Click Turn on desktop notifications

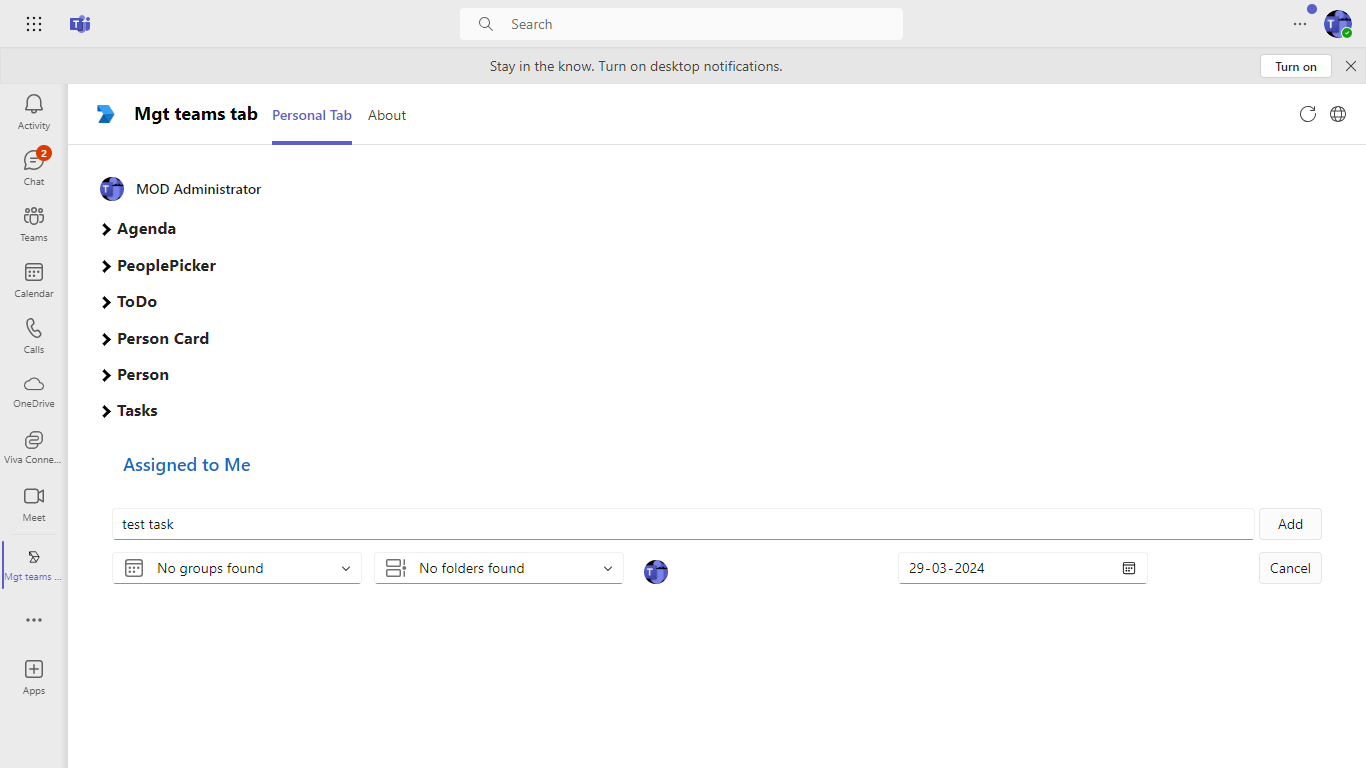point(1296,66)
